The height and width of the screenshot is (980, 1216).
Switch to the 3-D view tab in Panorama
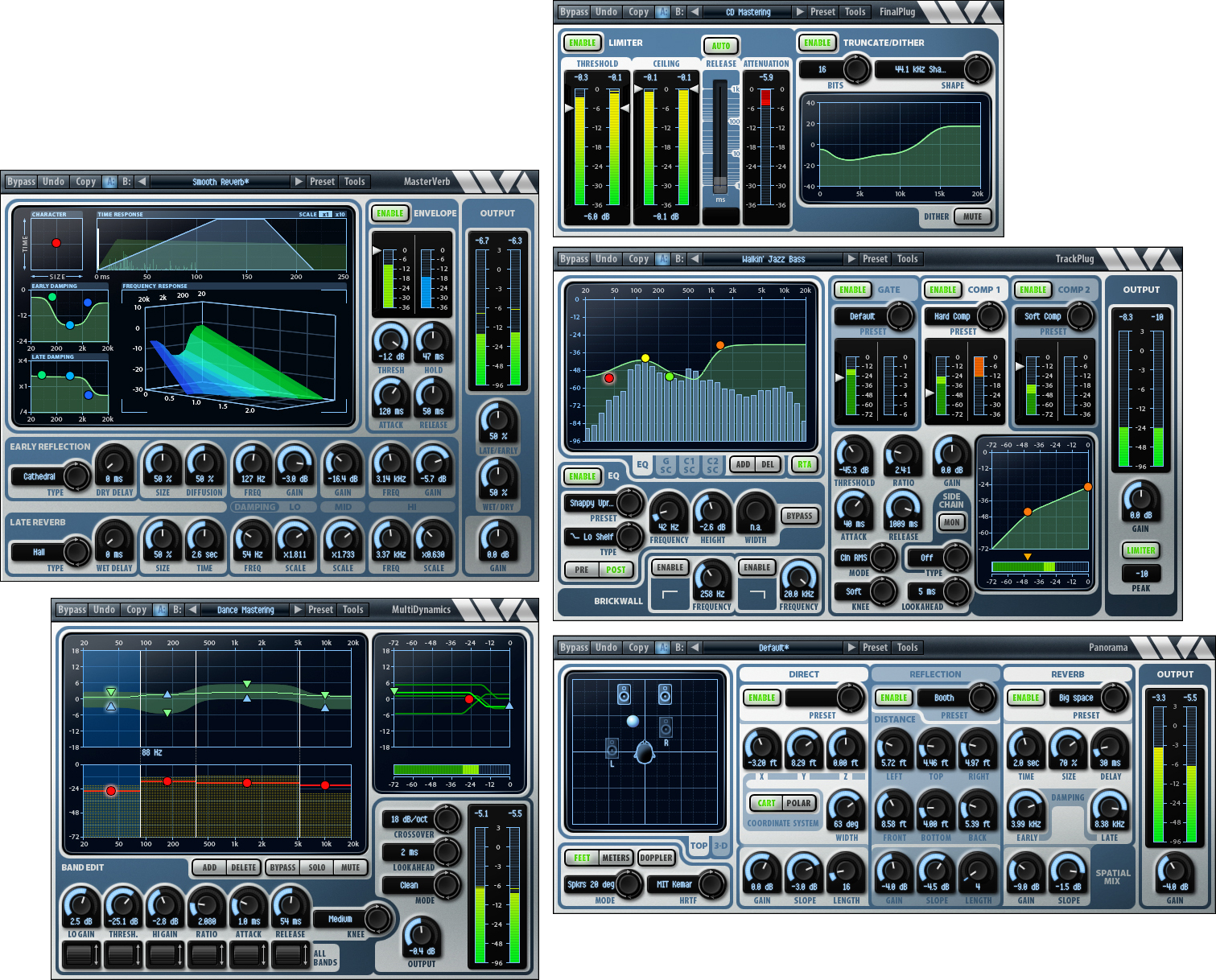point(721,846)
